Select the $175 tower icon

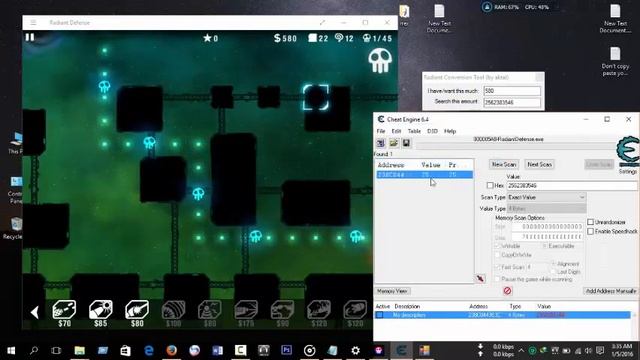click(246, 313)
